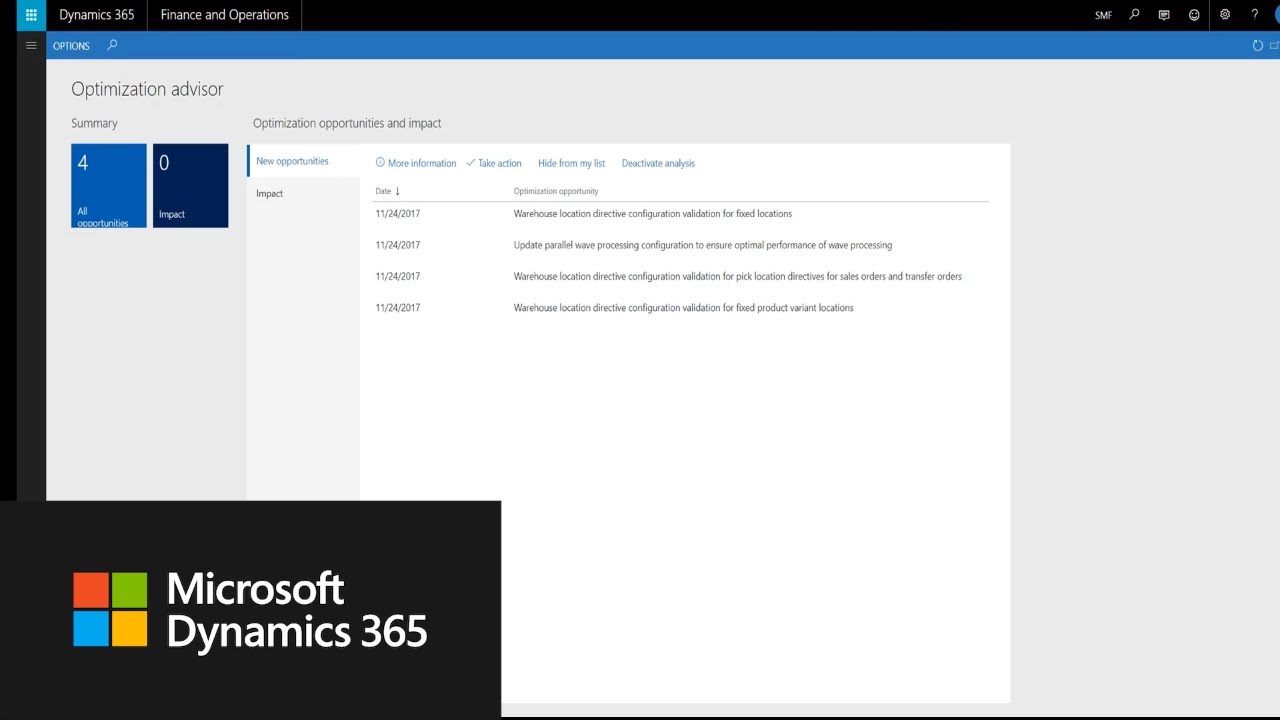The width and height of the screenshot is (1280, 720).
Task: Open the OPTIONS menu
Action: (71, 46)
